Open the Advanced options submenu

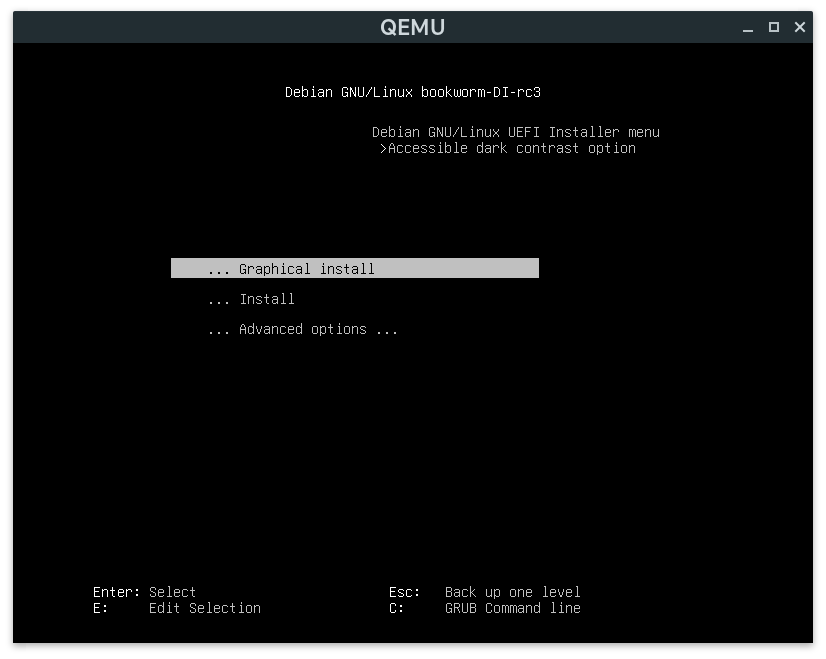[303, 329]
